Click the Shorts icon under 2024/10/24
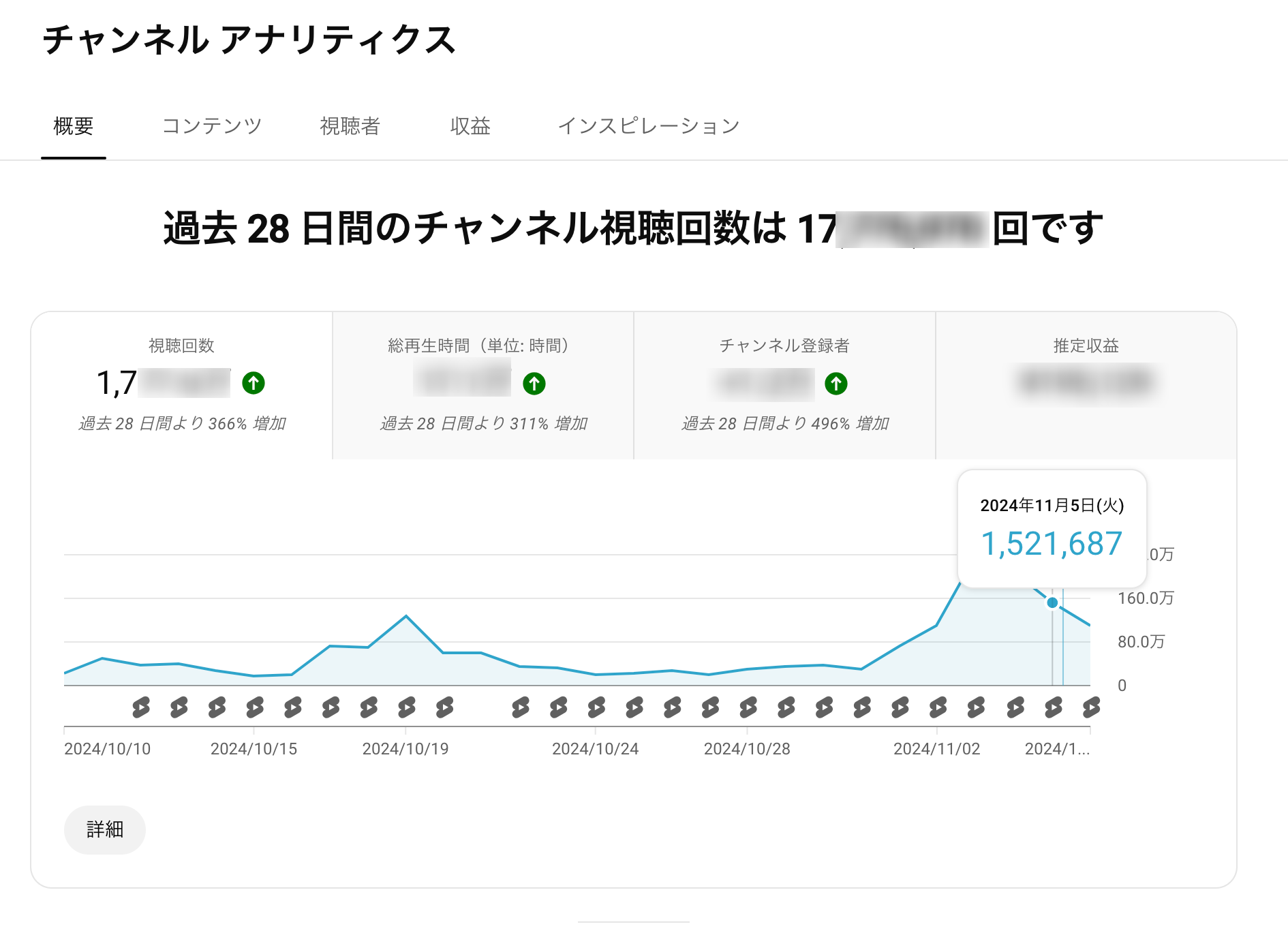Viewport: 1288px width, 935px height. pyautogui.click(x=596, y=709)
